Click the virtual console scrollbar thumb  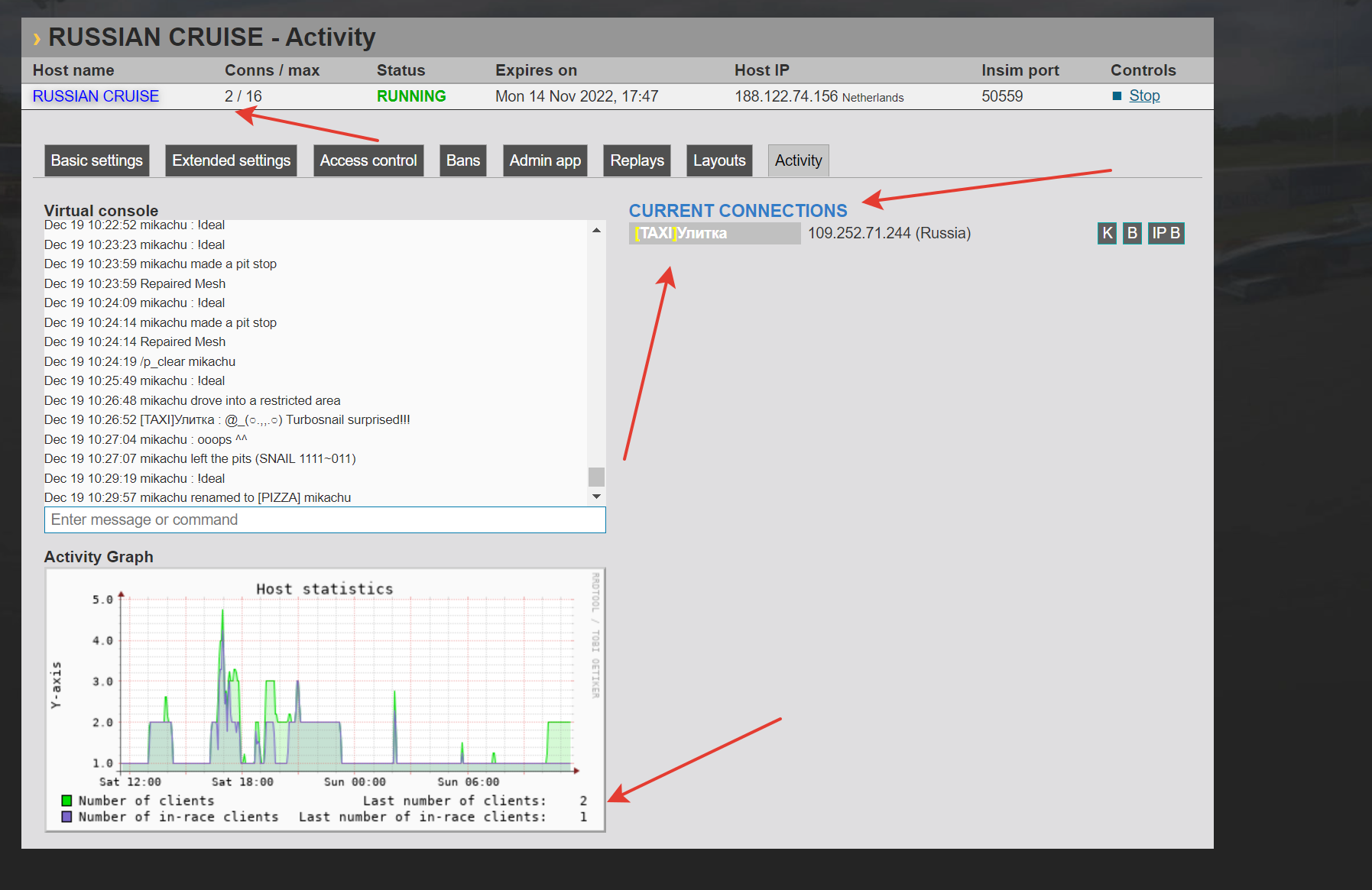pyautogui.click(x=596, y=477)
